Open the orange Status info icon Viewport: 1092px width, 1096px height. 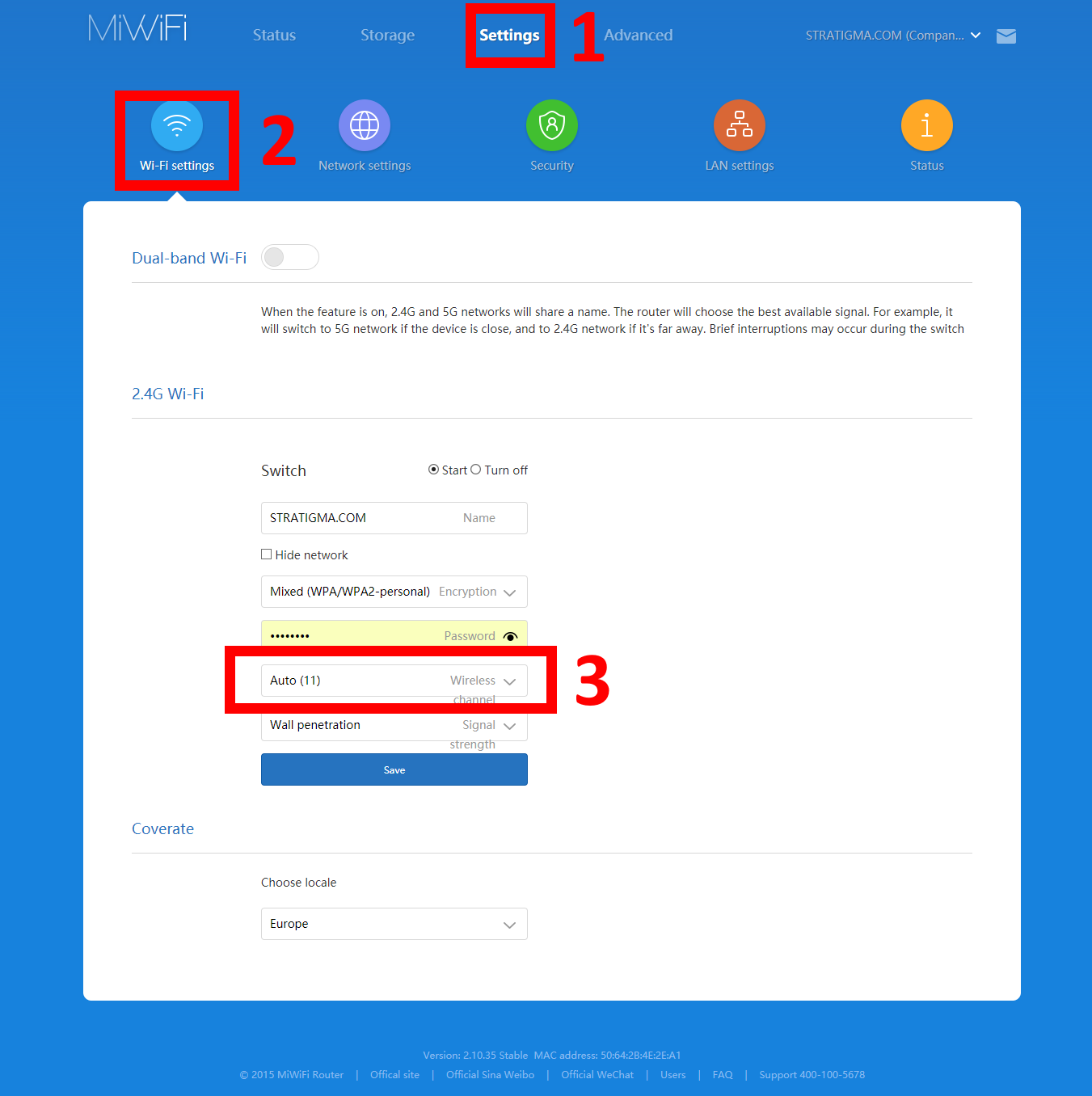[927, 125]
